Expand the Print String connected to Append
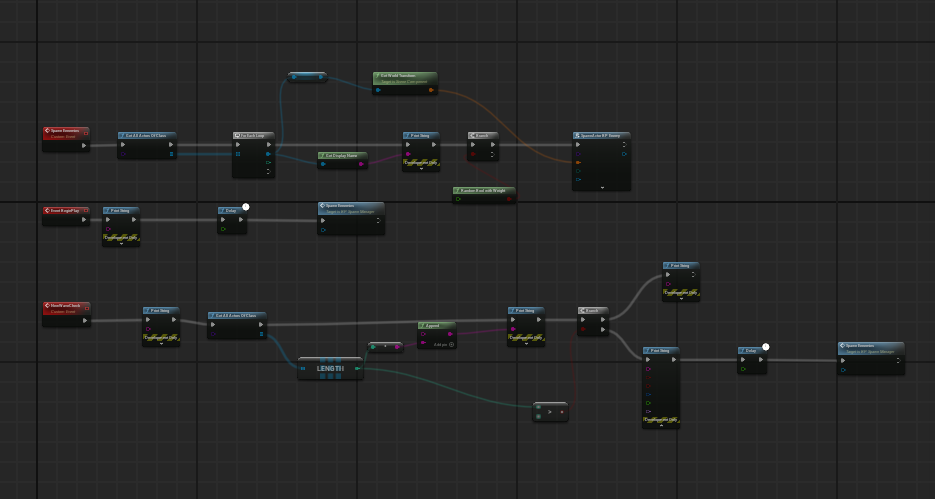 (526, 343)
